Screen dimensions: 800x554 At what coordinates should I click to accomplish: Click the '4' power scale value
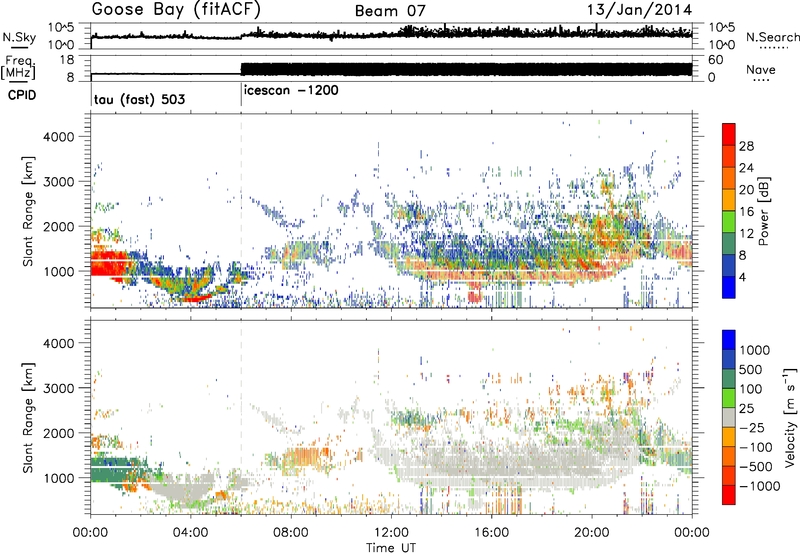click(x=742, y=277)
